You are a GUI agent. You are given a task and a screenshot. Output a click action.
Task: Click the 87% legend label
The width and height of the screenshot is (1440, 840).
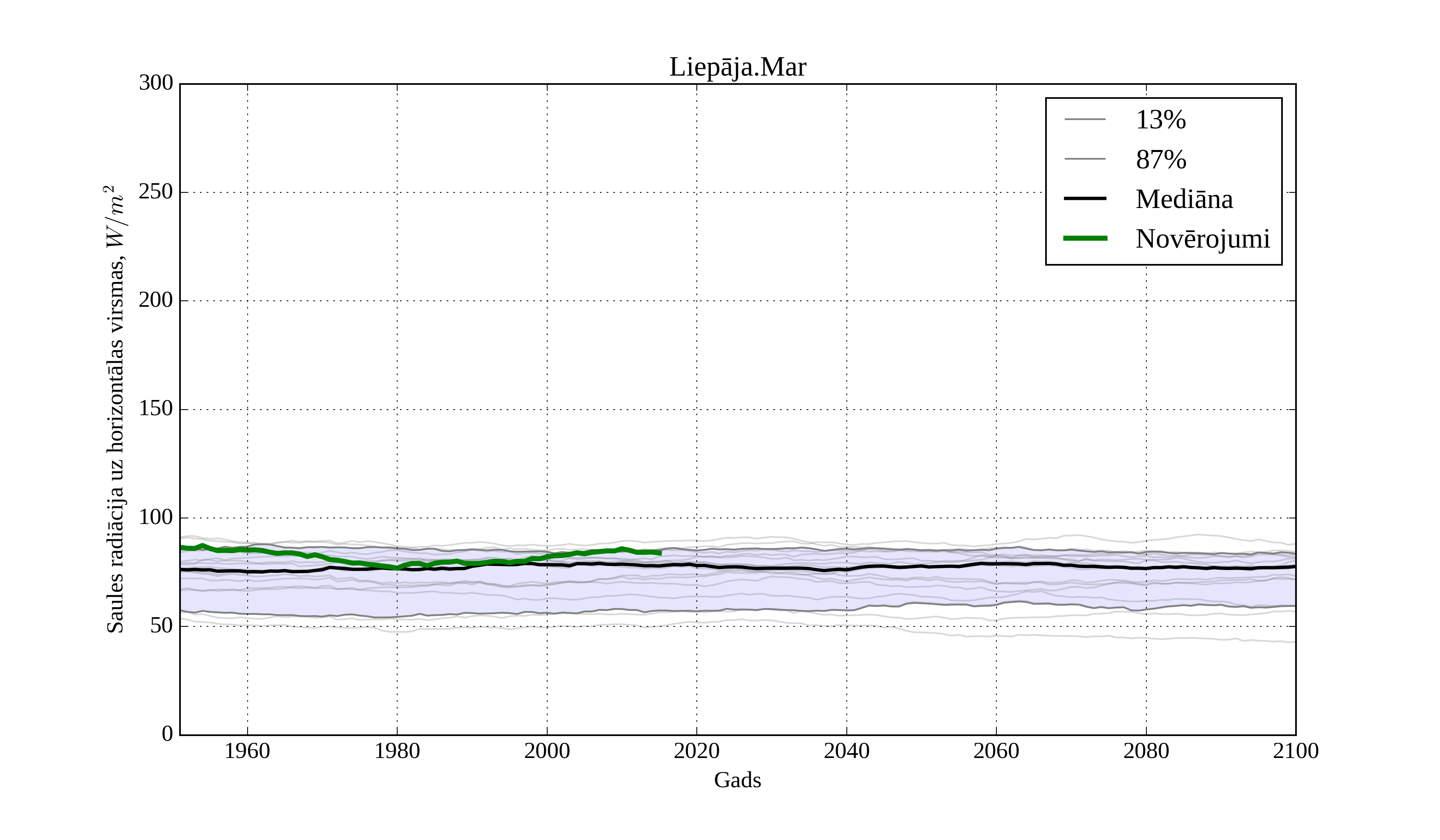point(1160,160)
